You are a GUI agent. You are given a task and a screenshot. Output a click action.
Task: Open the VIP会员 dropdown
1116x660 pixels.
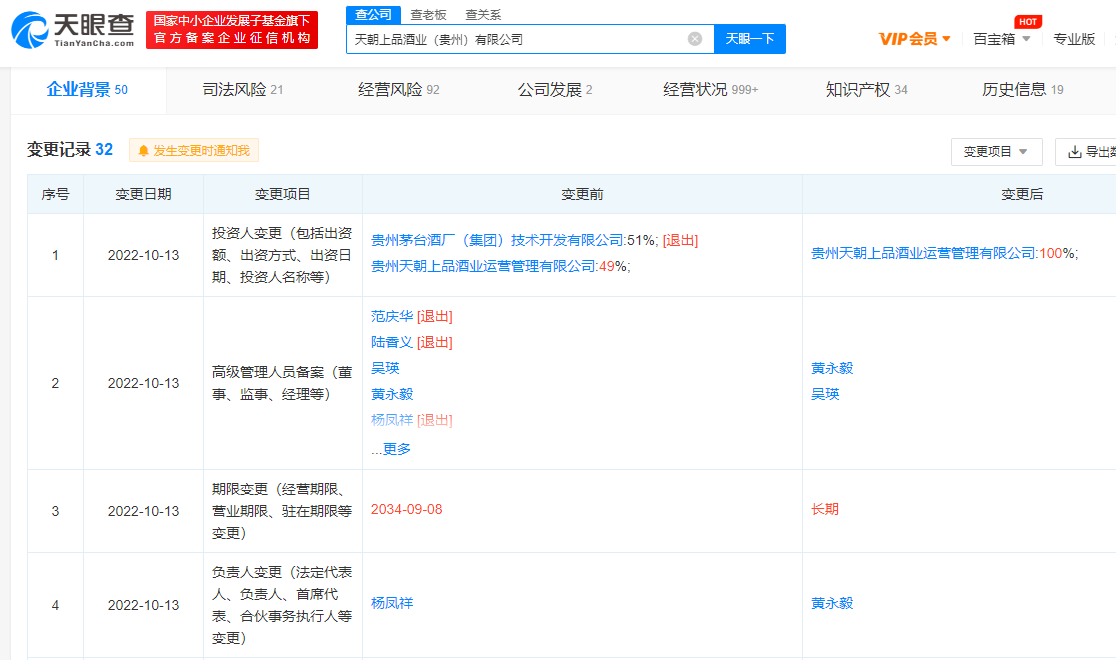click(914, 39)
